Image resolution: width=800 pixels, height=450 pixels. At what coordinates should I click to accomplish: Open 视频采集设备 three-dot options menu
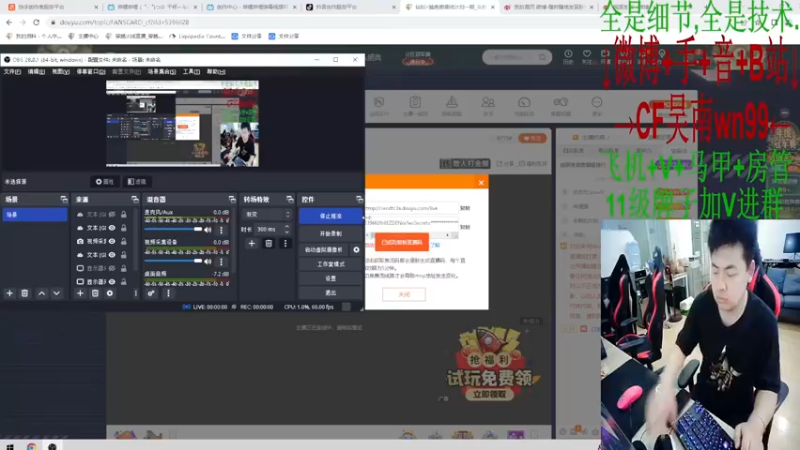click(x=221, y=261)
